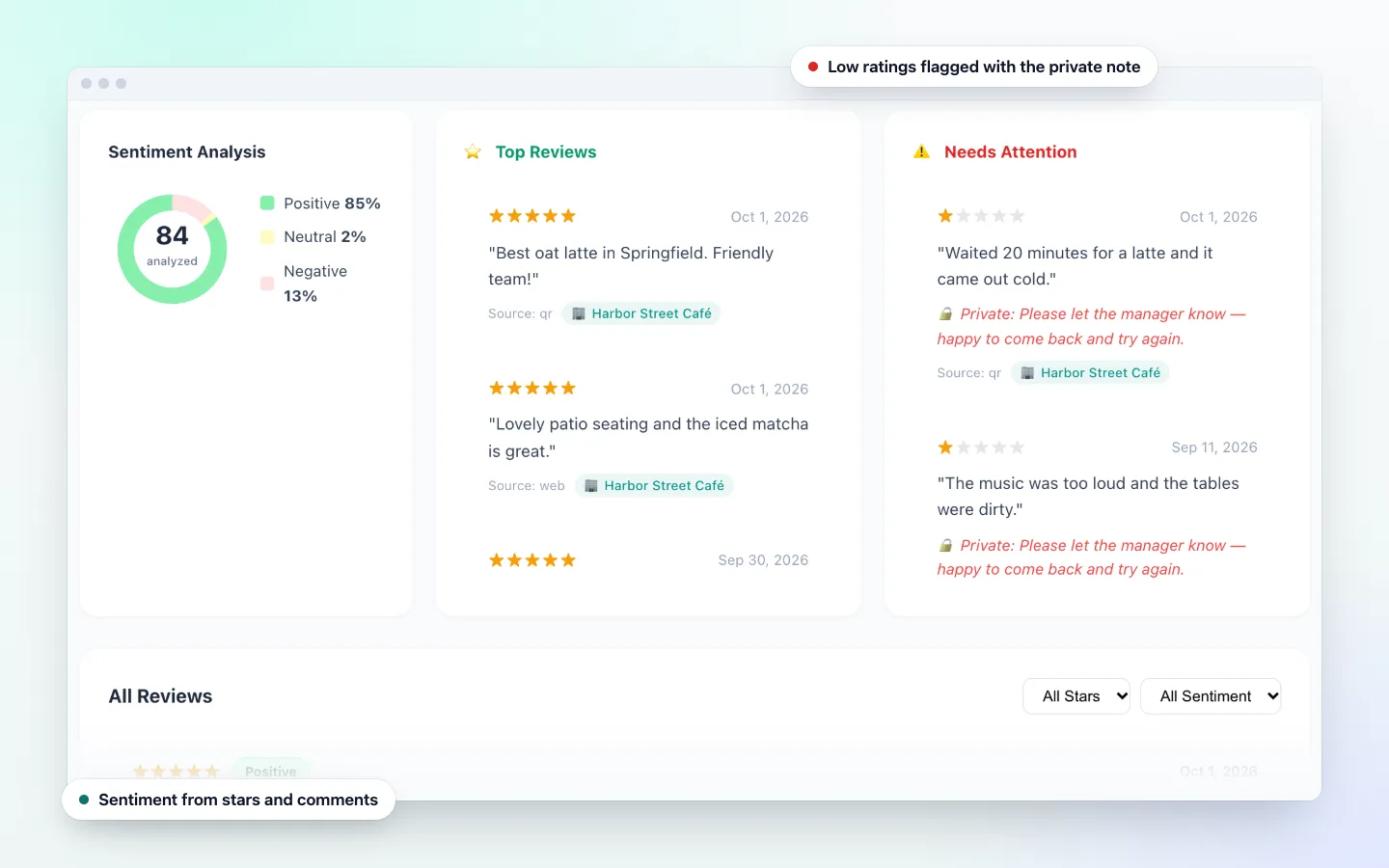
Task: Click "Source: qr" on the oat latte review
Action: pos(520,313)
